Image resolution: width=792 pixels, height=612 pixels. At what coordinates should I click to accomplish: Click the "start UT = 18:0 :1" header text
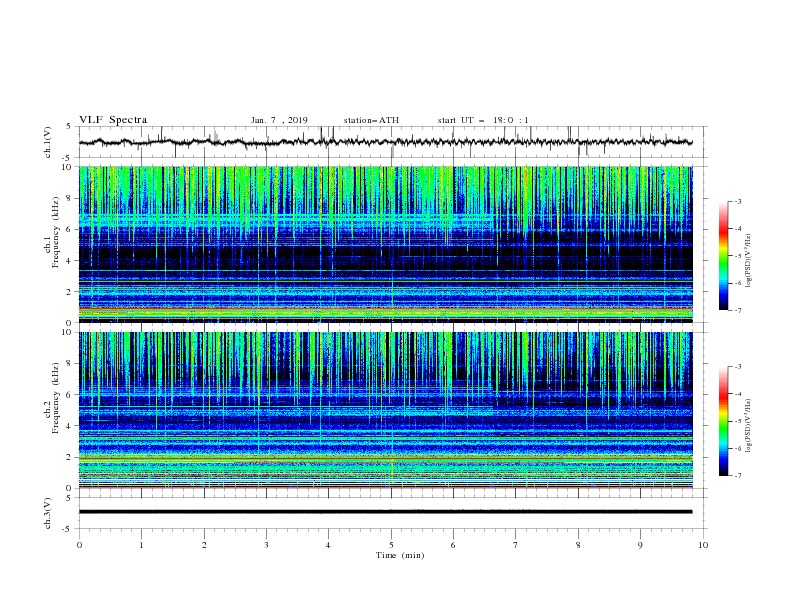483,120
